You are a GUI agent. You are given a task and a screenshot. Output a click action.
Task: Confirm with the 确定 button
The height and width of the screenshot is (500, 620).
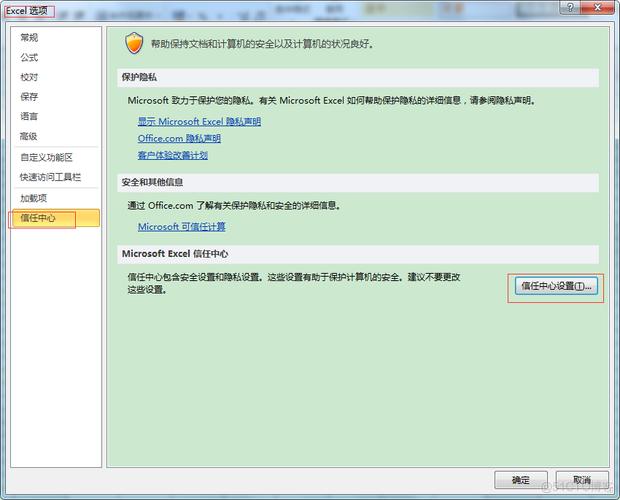click(x=521, y=480)
